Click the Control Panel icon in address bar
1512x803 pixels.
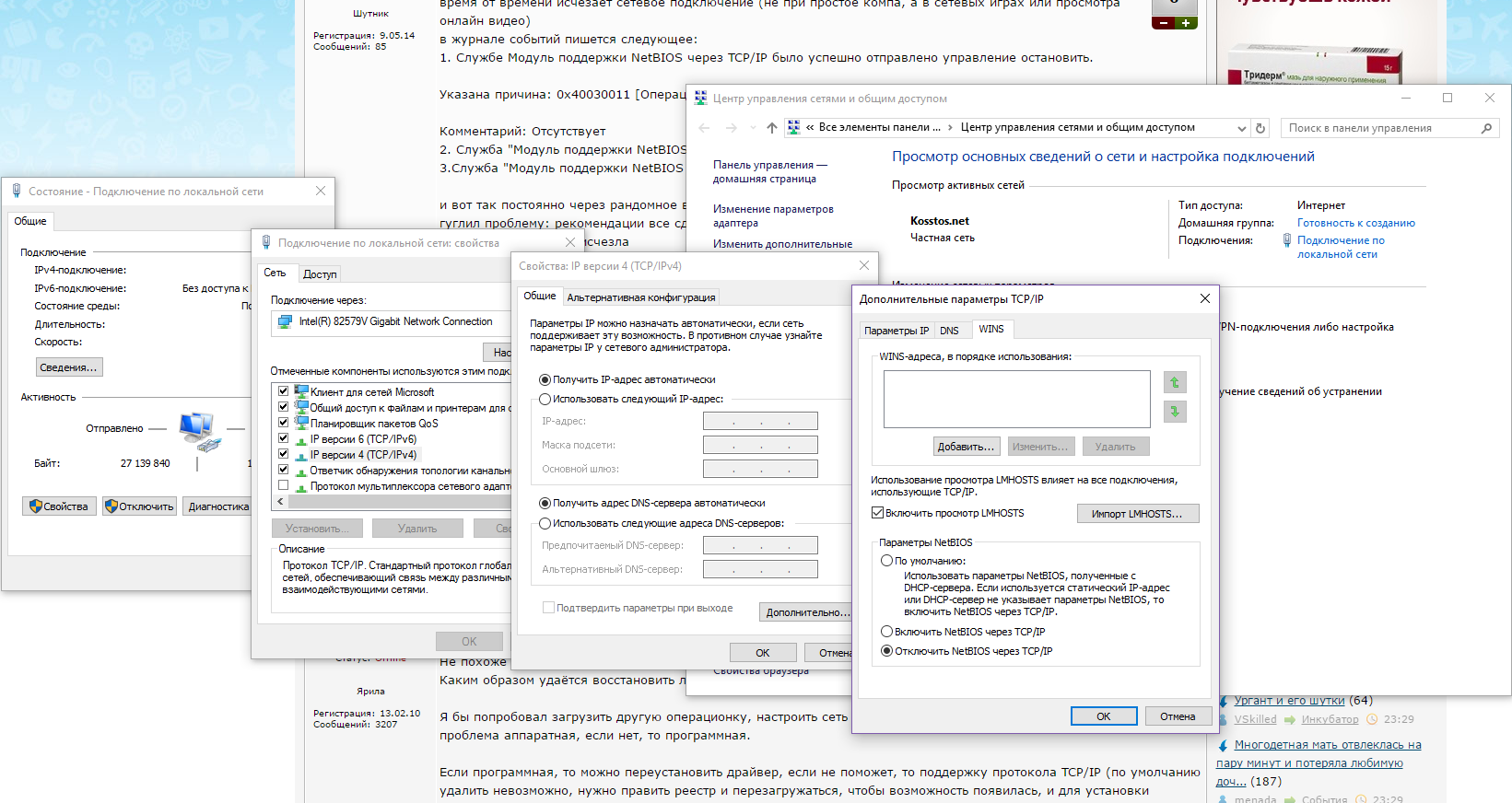click(x=793, y=128)
